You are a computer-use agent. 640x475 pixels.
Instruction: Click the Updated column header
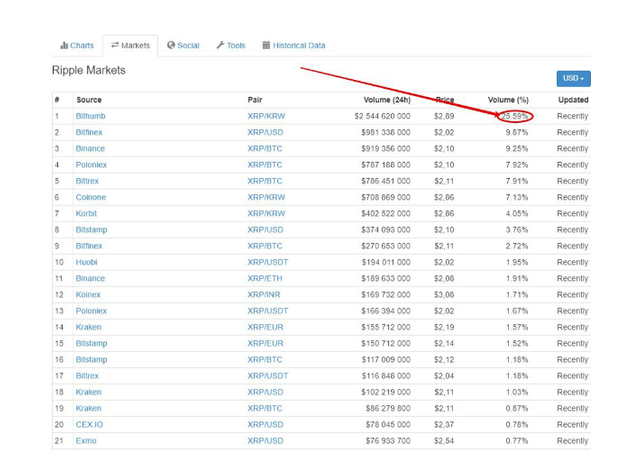[x=573, y=100]
